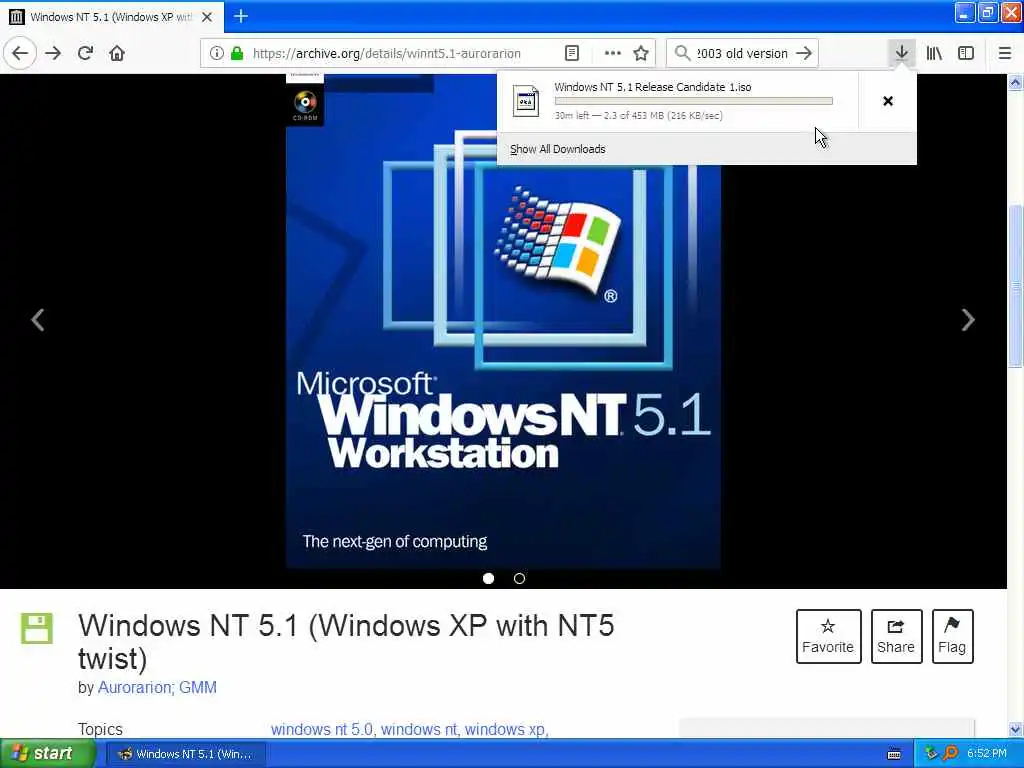Share this archive item
The image size is (1024, 768).
pyautogui.click(x=896, y=636)
